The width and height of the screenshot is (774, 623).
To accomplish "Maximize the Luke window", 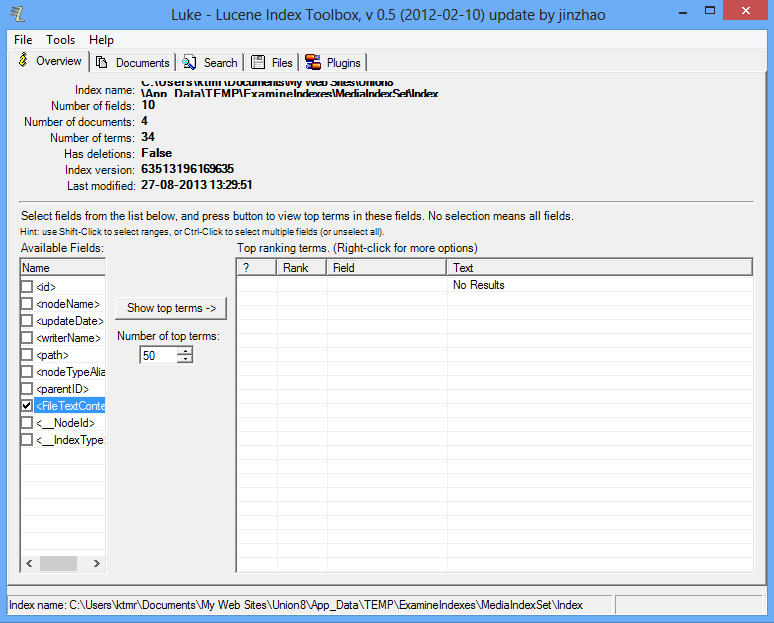I will point(710,11).
